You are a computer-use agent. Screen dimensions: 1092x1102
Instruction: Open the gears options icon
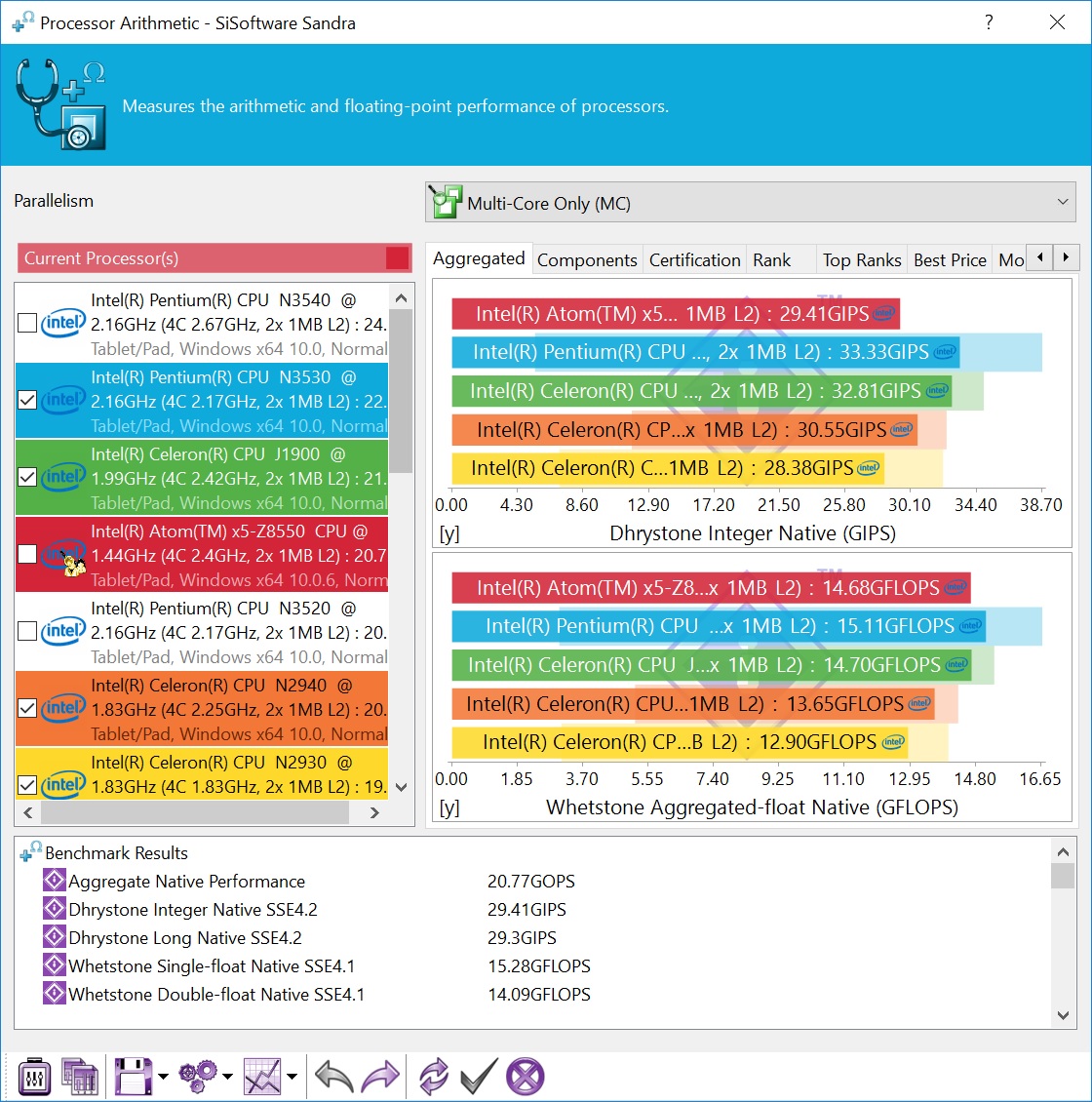[x=198, y=1077]
